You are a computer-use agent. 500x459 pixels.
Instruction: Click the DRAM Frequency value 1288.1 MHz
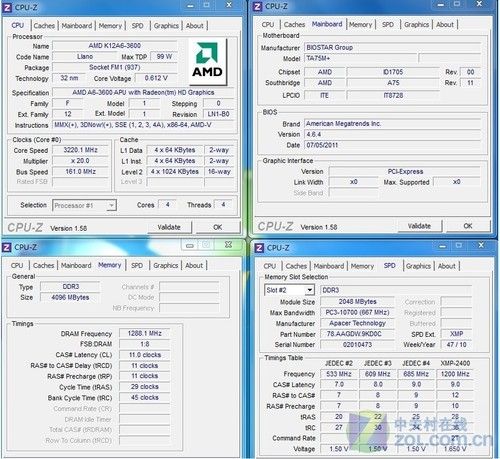[x=144, y=333]
